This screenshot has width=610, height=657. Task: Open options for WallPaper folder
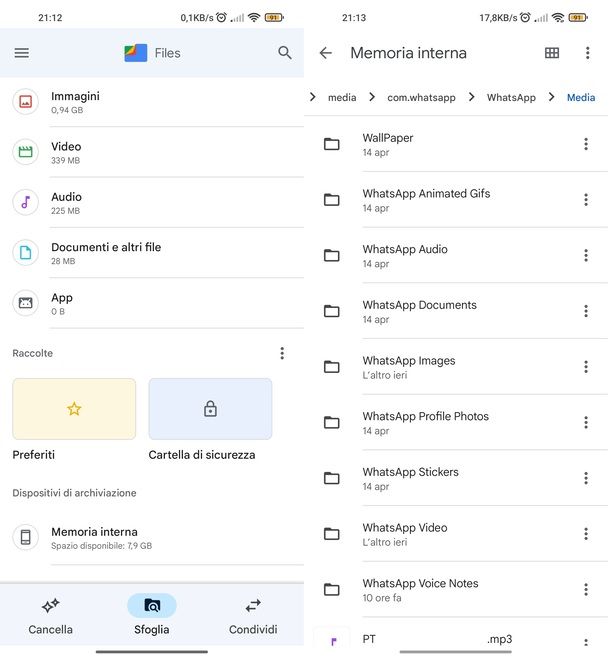586,144
